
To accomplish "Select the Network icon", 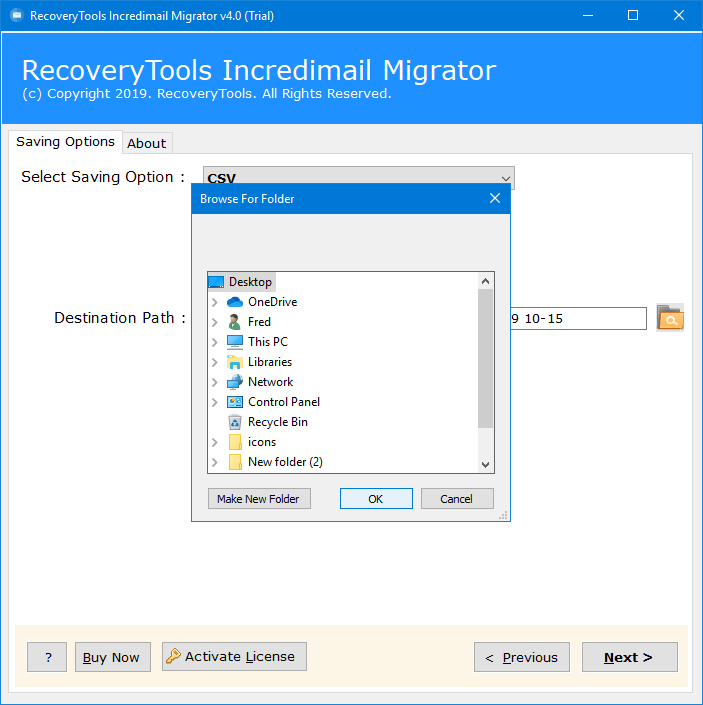I will tap(235, 382).
